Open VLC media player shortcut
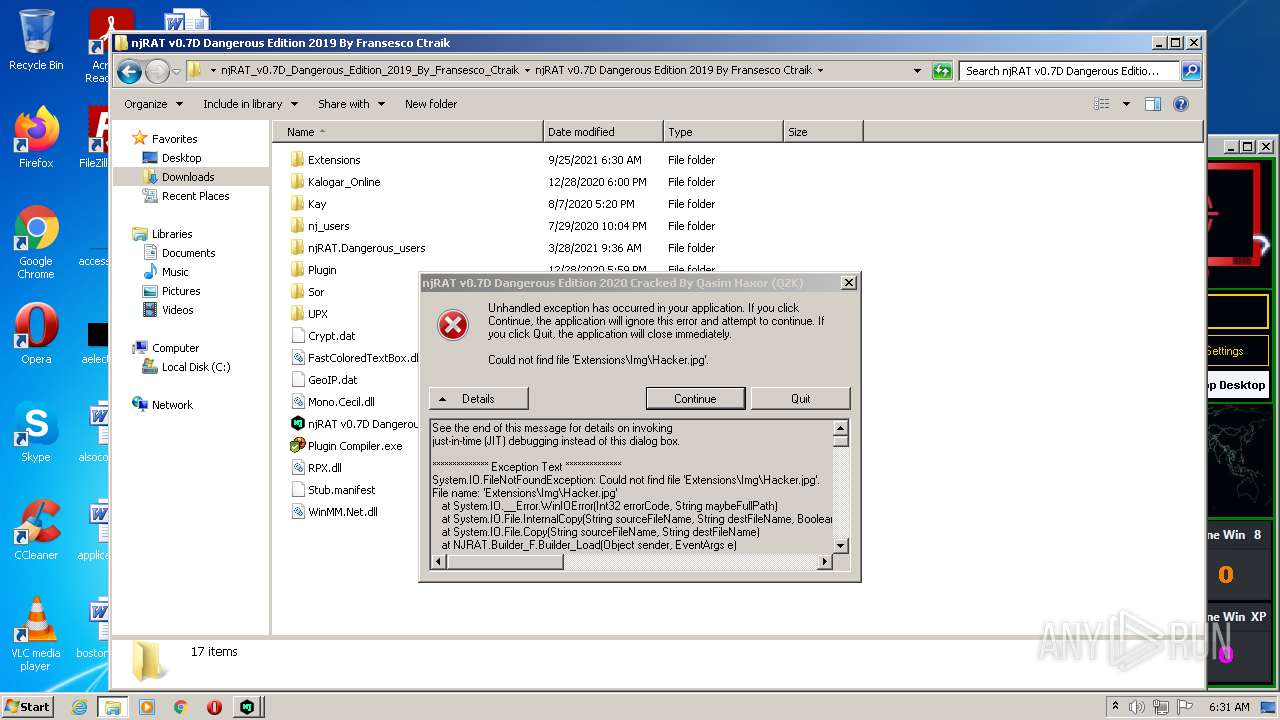1280x720 pixels. coord(36,634)
